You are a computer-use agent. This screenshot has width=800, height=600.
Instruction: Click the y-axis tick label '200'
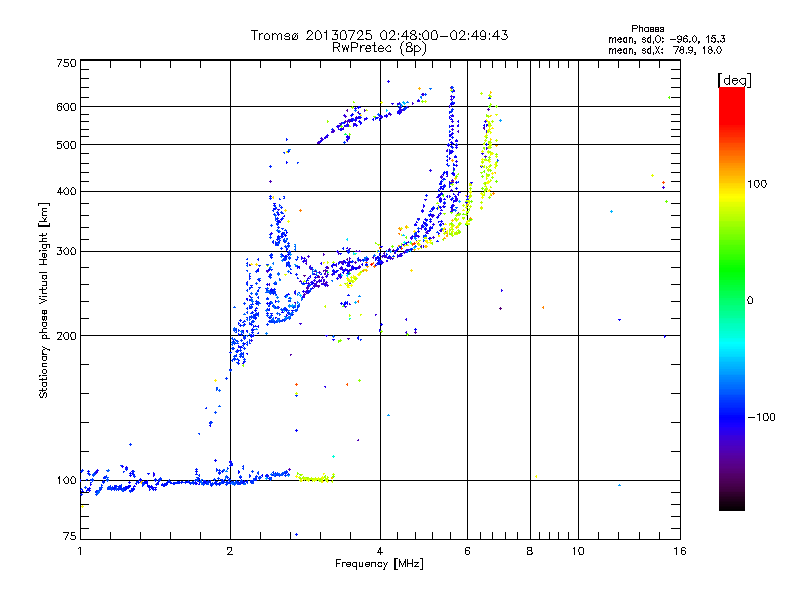tap(66, 336)
